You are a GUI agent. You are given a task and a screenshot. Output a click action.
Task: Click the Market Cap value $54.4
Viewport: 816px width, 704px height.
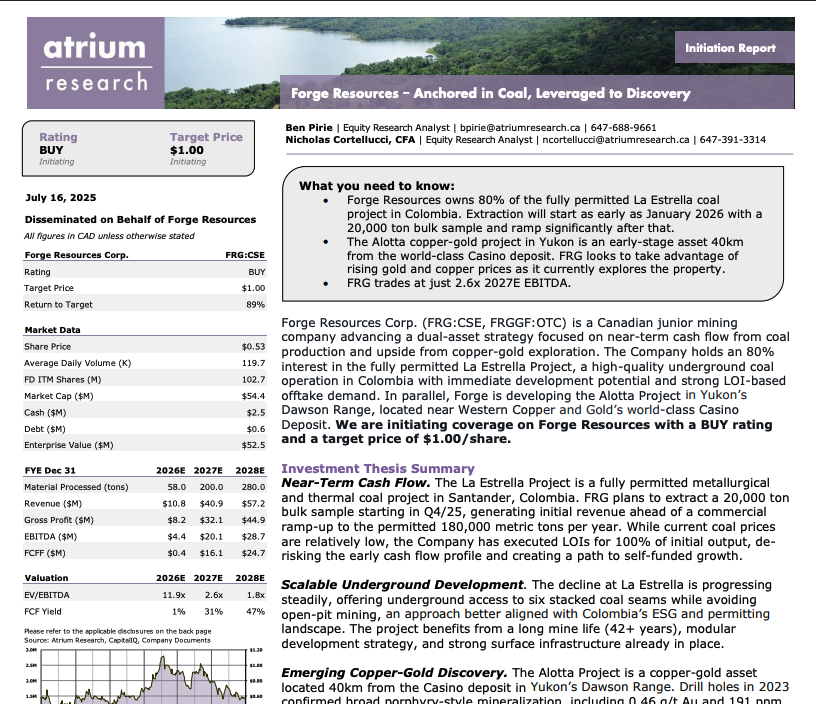[253, 396]
